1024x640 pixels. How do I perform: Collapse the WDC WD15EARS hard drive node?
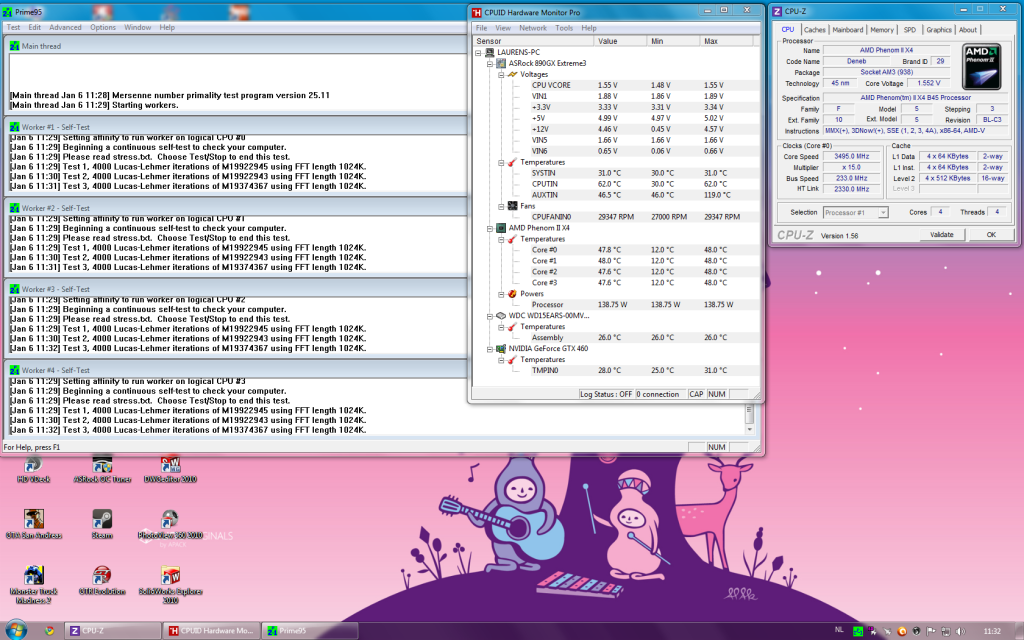coord(490,315)
